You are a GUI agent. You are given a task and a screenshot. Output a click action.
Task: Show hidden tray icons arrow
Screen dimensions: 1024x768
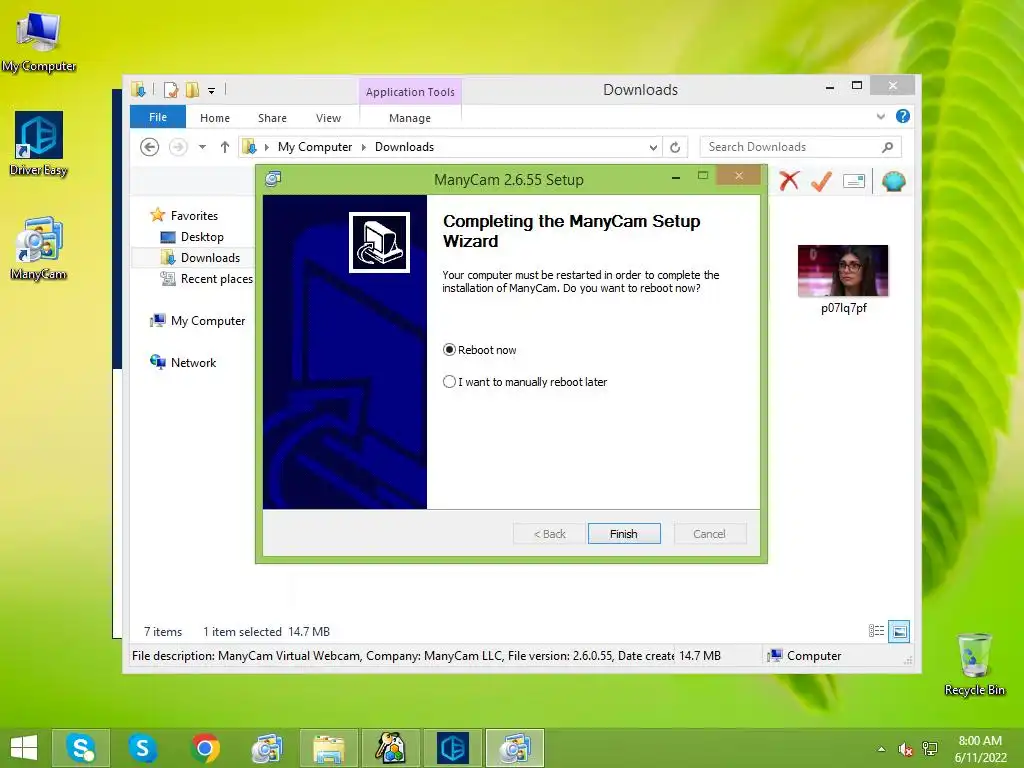(x=882, y=749)
